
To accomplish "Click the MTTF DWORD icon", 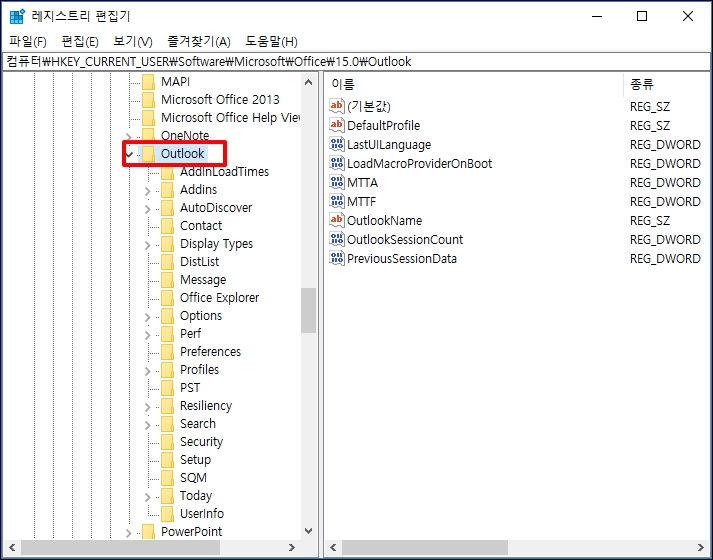I will pos(337,201).
